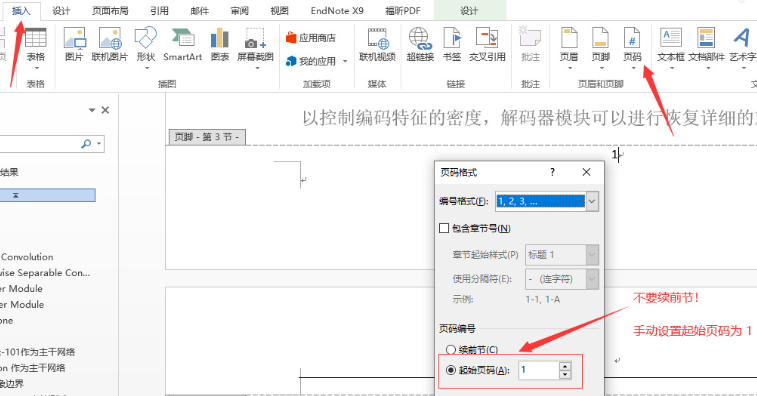
Task: Go to 'Separable Con...' heading in navigation
Action: tap(45, 273)
